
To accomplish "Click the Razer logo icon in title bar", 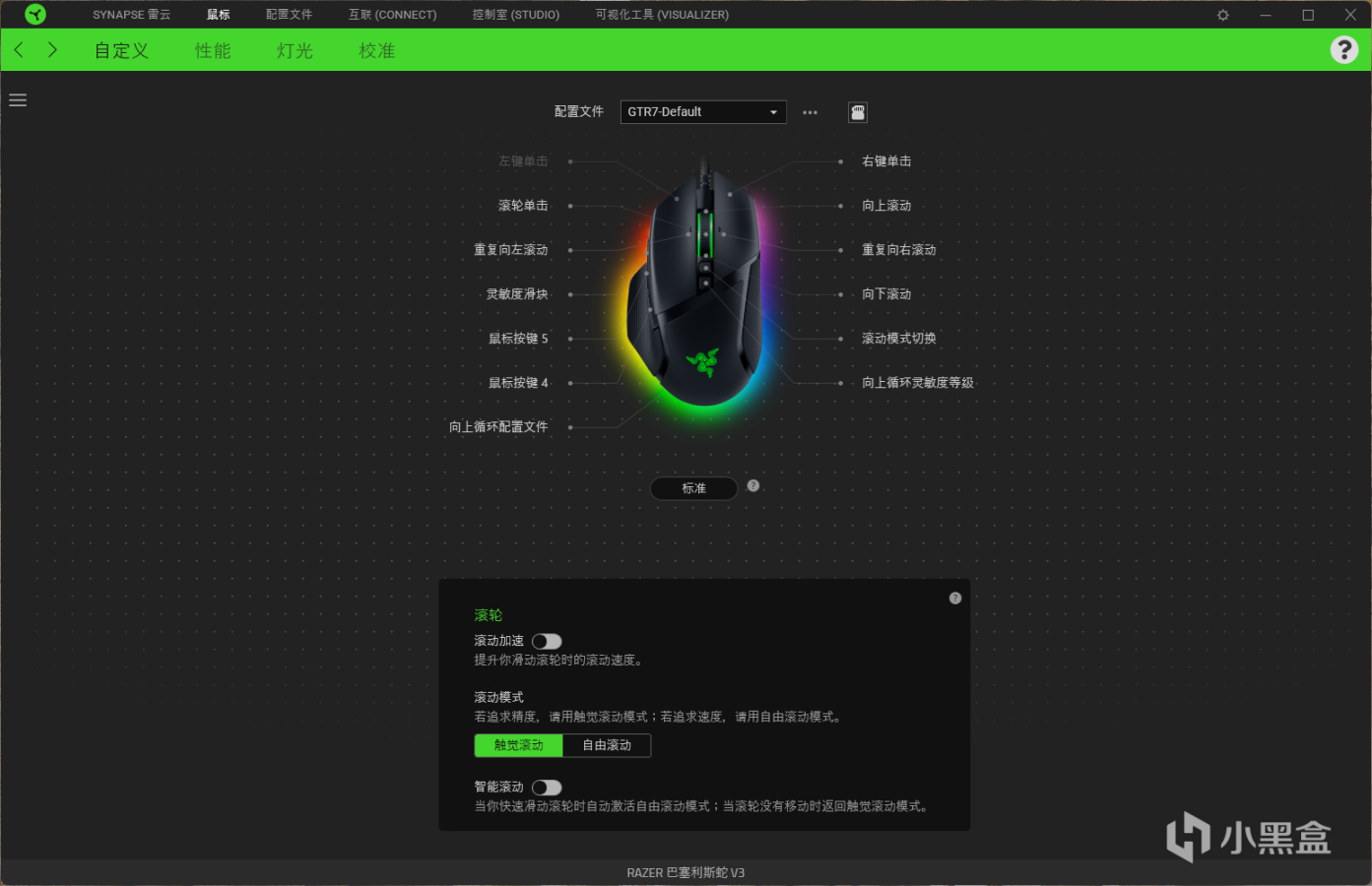I will (x=35, y=15).
